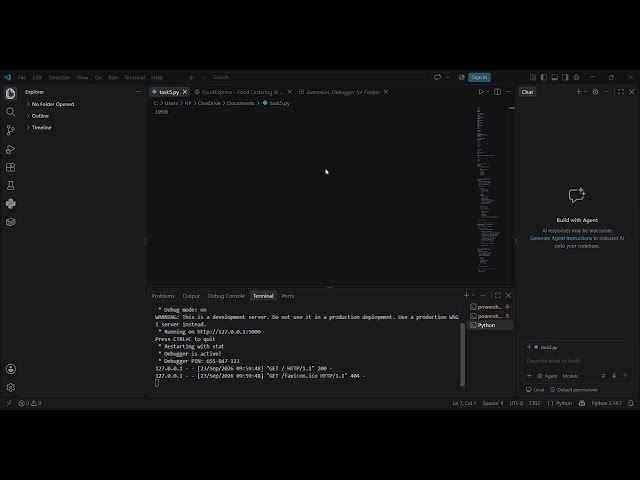
Task: Open new chat dropdown arrow
Action: pos(586,92)
